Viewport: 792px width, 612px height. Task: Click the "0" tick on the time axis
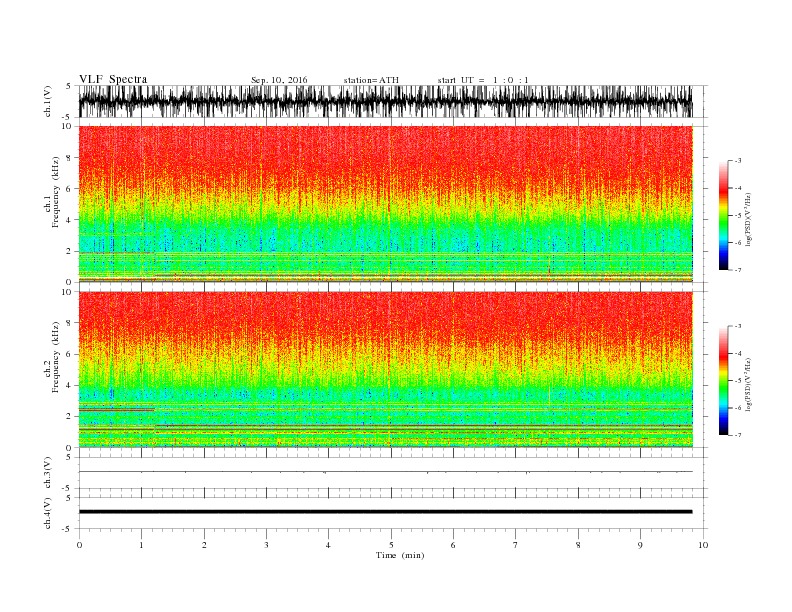[x=79, y=545]
